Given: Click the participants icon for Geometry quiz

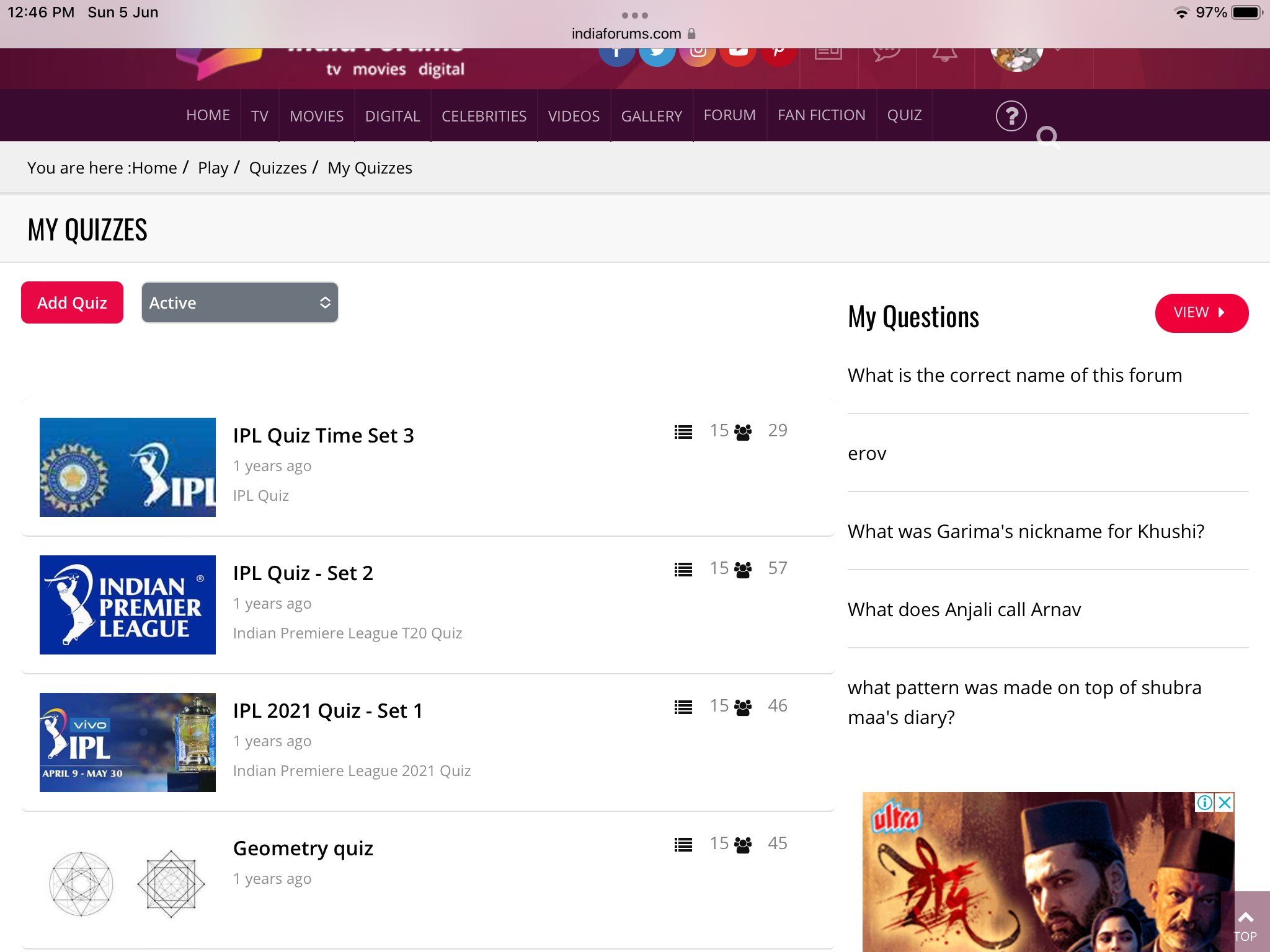Looking at the screenshot, I should [743, 845].
